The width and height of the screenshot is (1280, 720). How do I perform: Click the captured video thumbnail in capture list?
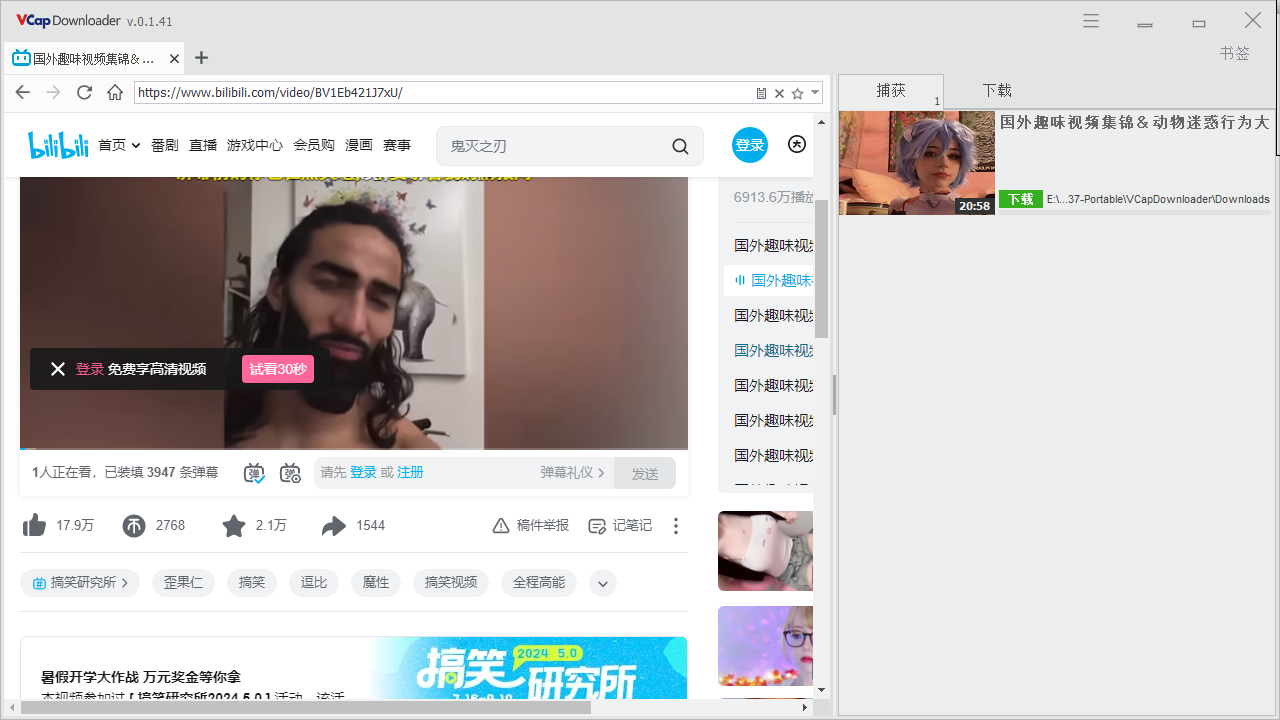[916, 161]
